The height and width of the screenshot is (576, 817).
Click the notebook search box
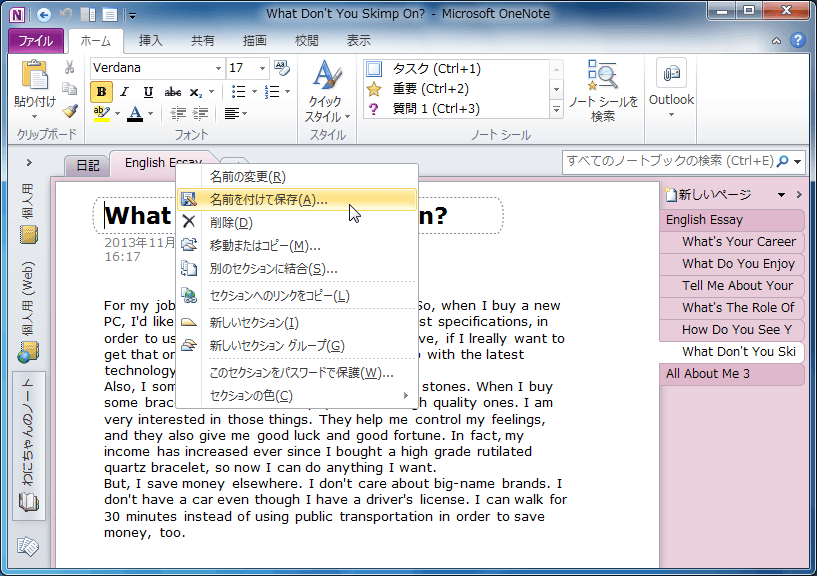click(669, 162)
